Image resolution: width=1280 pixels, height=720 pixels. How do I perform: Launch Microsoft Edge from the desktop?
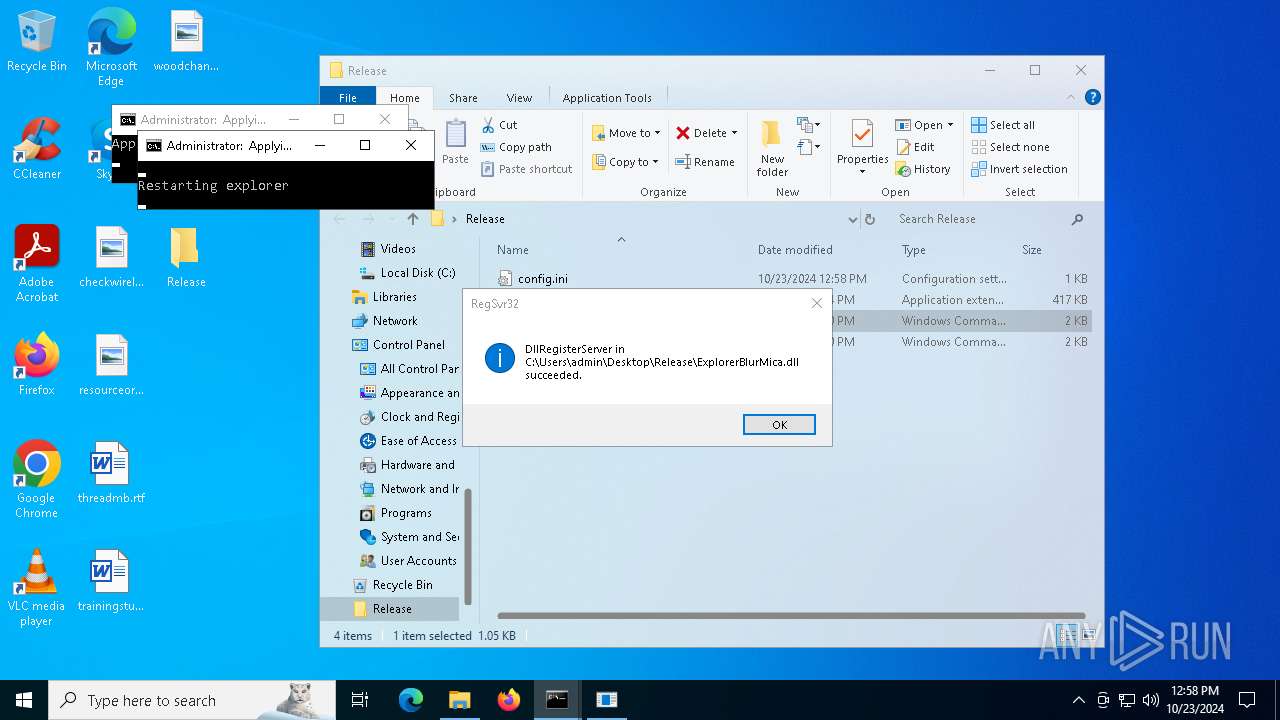(111, 48)
